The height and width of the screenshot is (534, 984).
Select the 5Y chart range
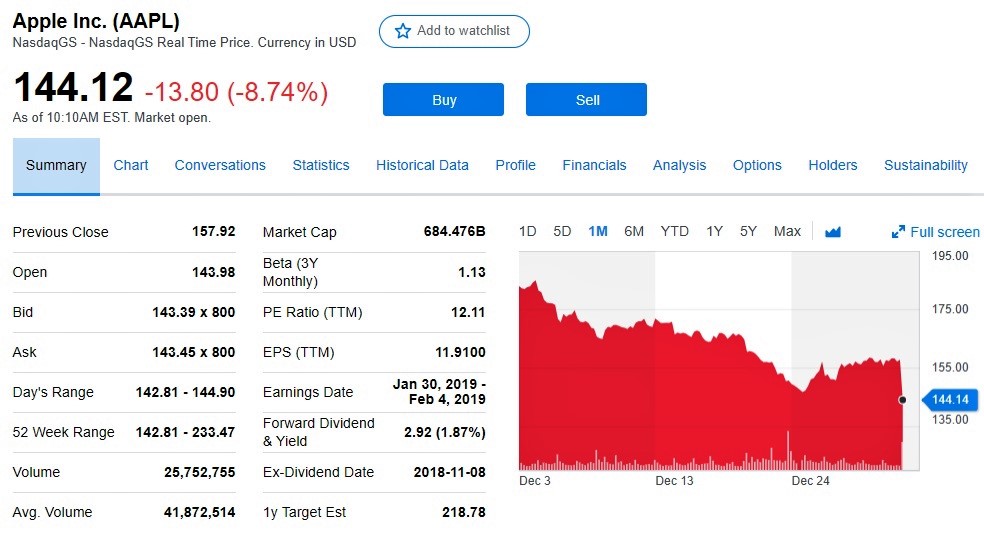(x=748, y=231)
